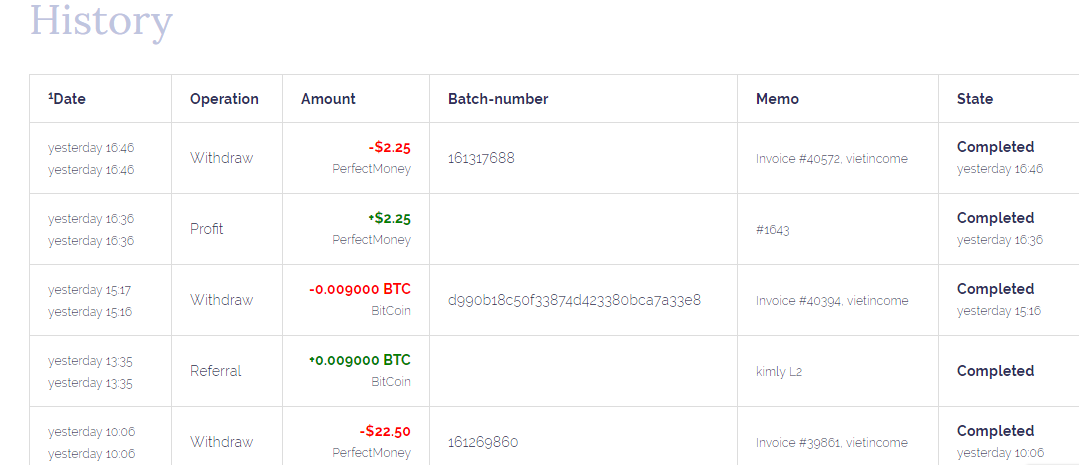Click the memo #1643 on the Profit row
This screenshot has width=1079, height=465.
(772, 230)
